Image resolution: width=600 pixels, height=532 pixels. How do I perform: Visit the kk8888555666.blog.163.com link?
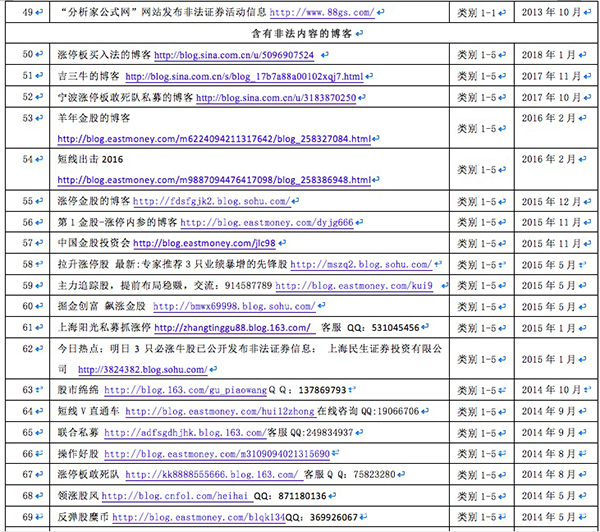(212, 475)
